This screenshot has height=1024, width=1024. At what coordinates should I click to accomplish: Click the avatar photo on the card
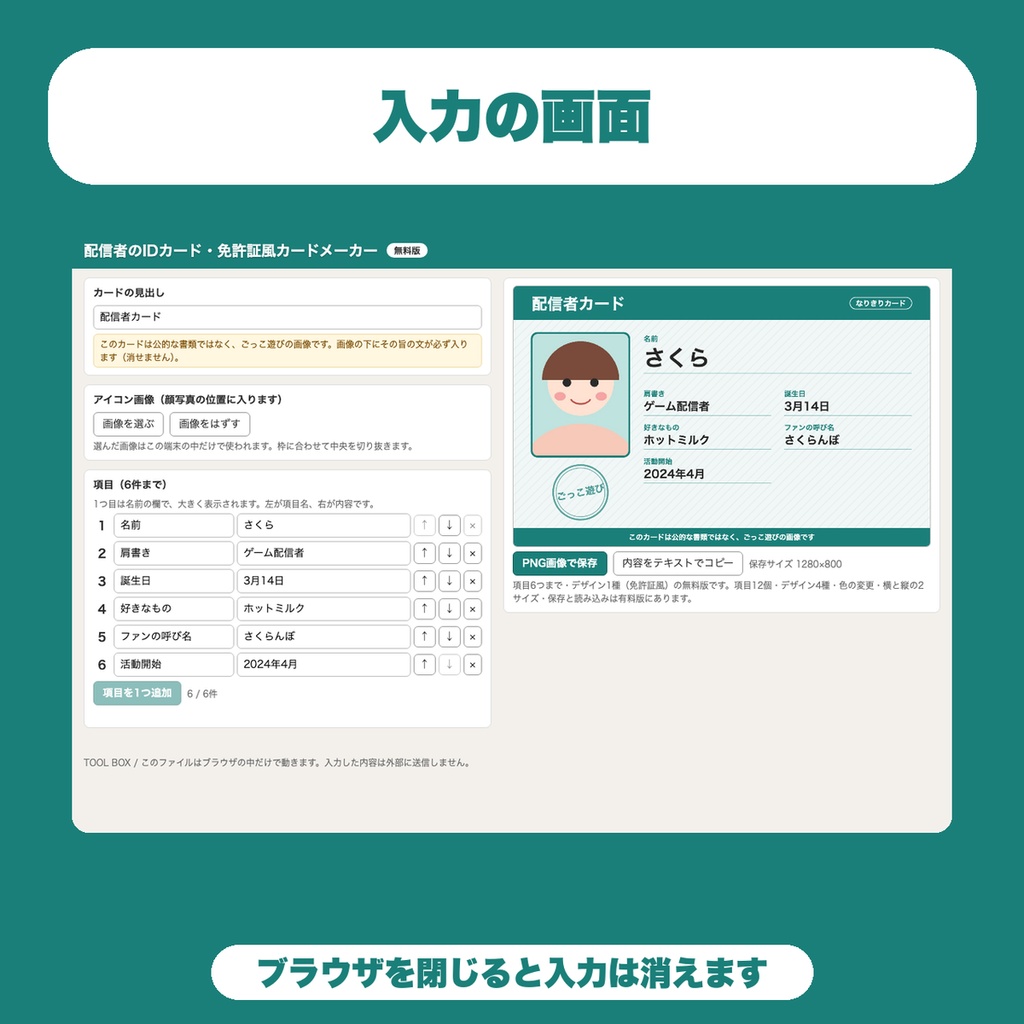pos(581,394)
